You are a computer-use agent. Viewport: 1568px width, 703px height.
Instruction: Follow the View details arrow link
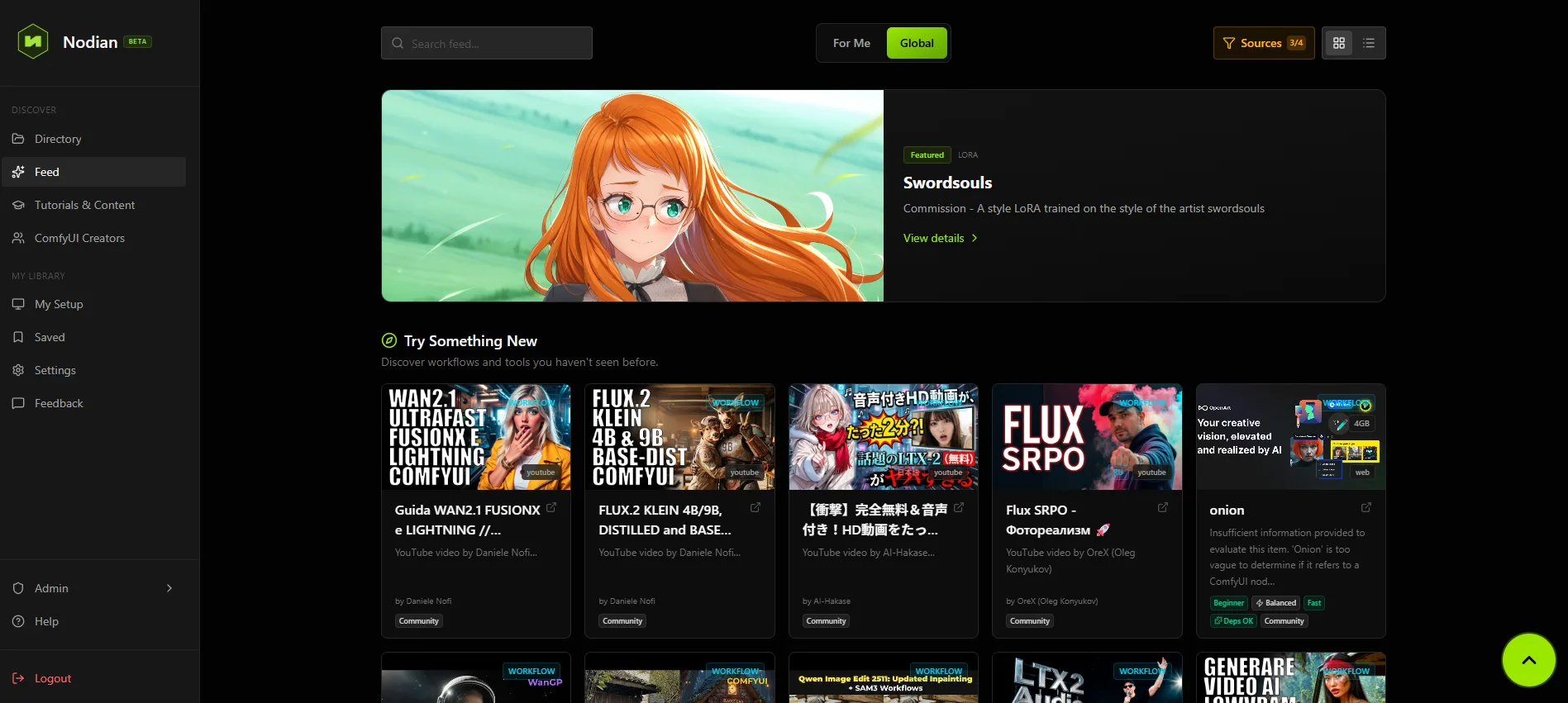tap(941, 238)
